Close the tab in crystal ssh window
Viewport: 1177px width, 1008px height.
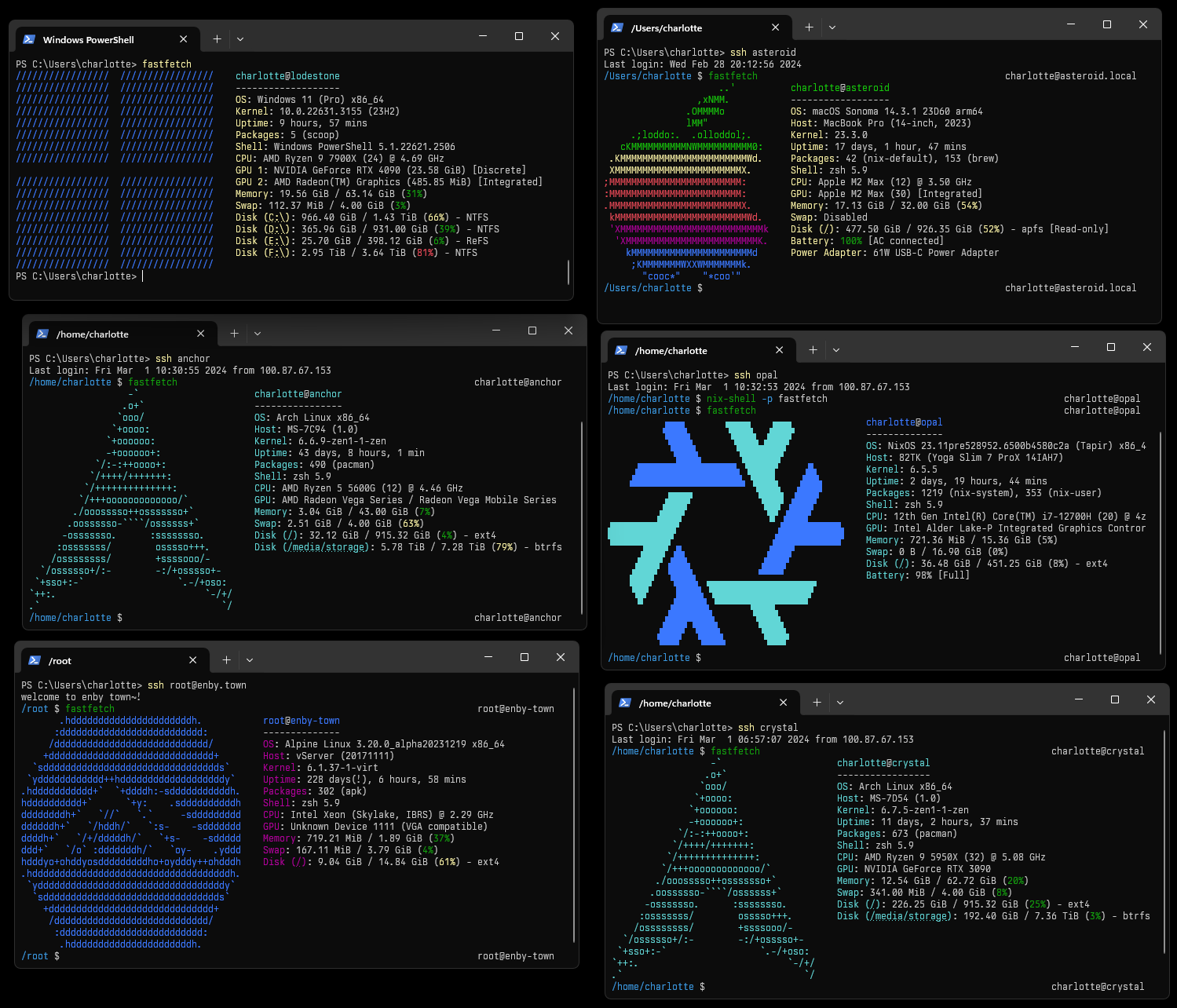tap(783, 703)
